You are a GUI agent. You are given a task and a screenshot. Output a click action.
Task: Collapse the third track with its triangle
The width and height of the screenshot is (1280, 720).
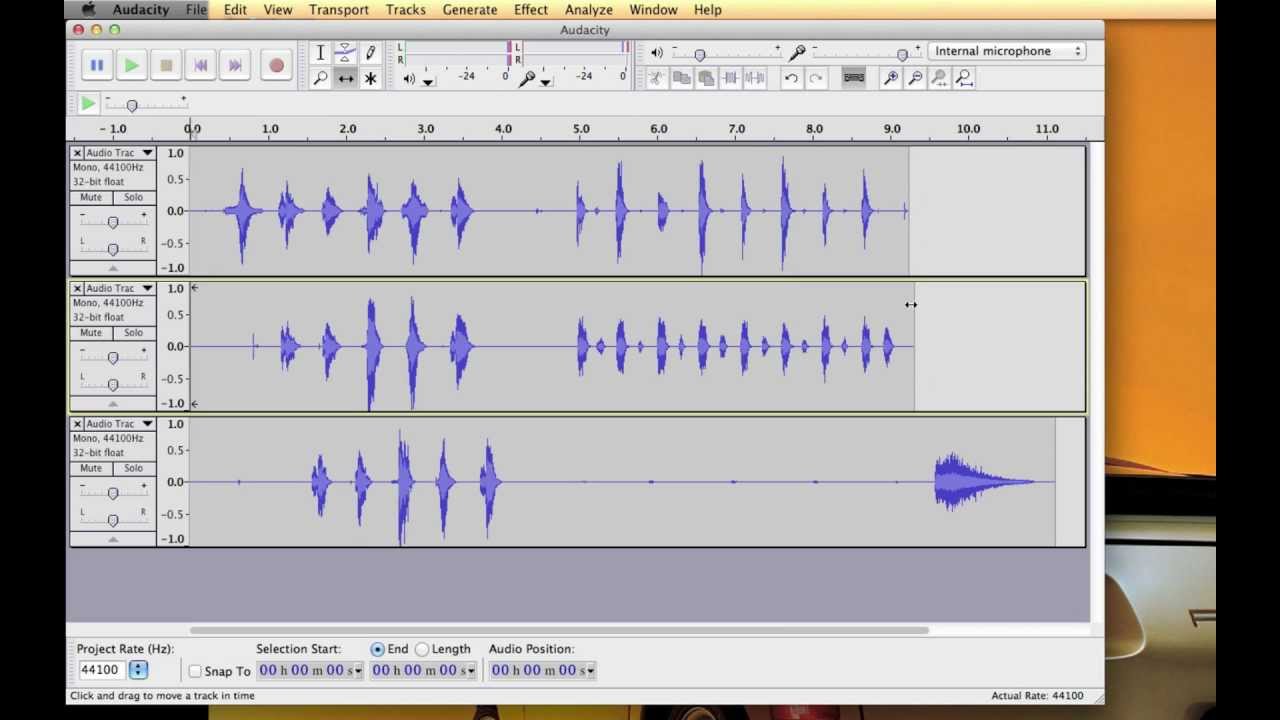click(113, 539)
